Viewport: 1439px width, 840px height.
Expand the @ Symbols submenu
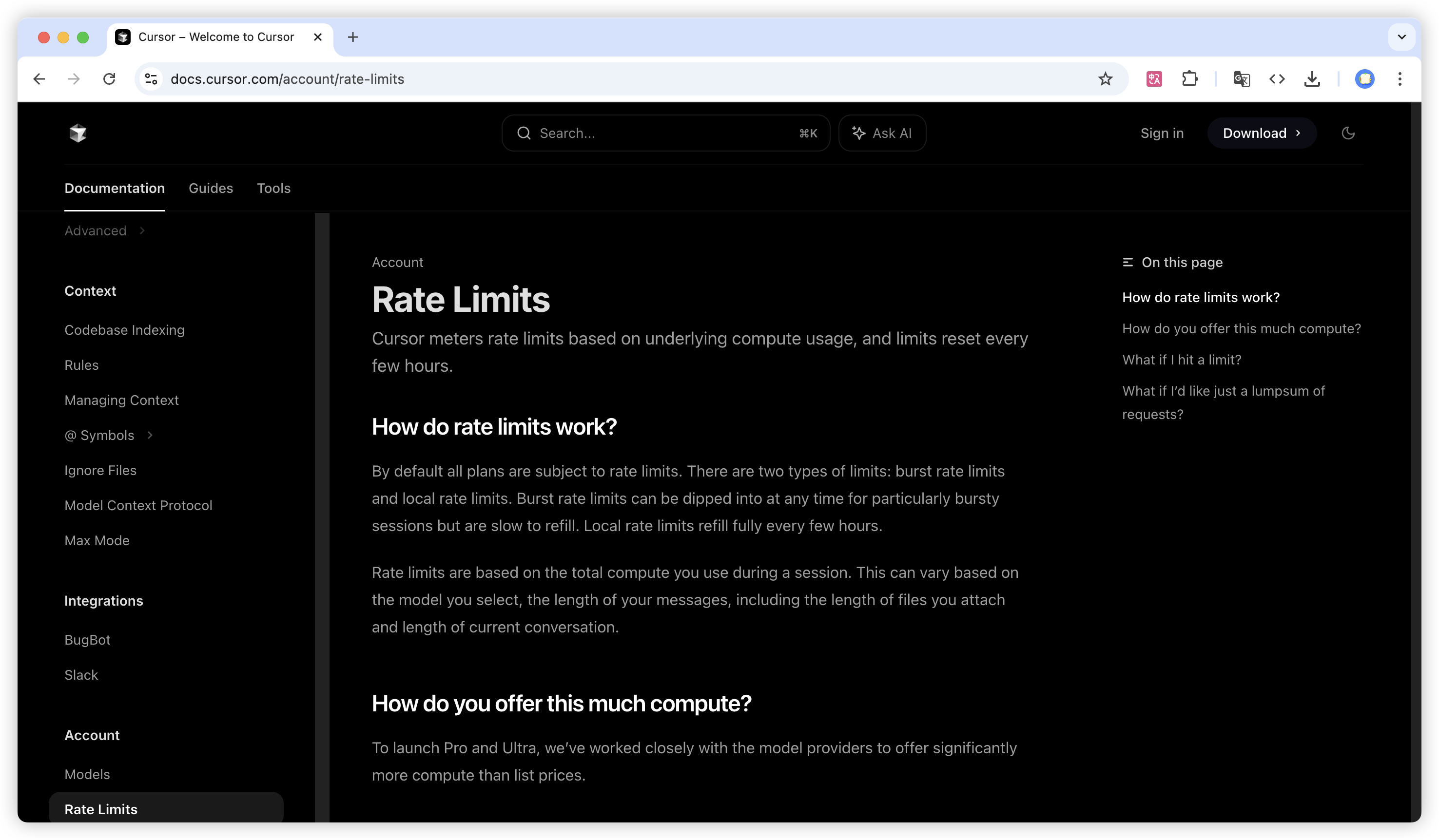pyautogui.click(x=109, y=436)
